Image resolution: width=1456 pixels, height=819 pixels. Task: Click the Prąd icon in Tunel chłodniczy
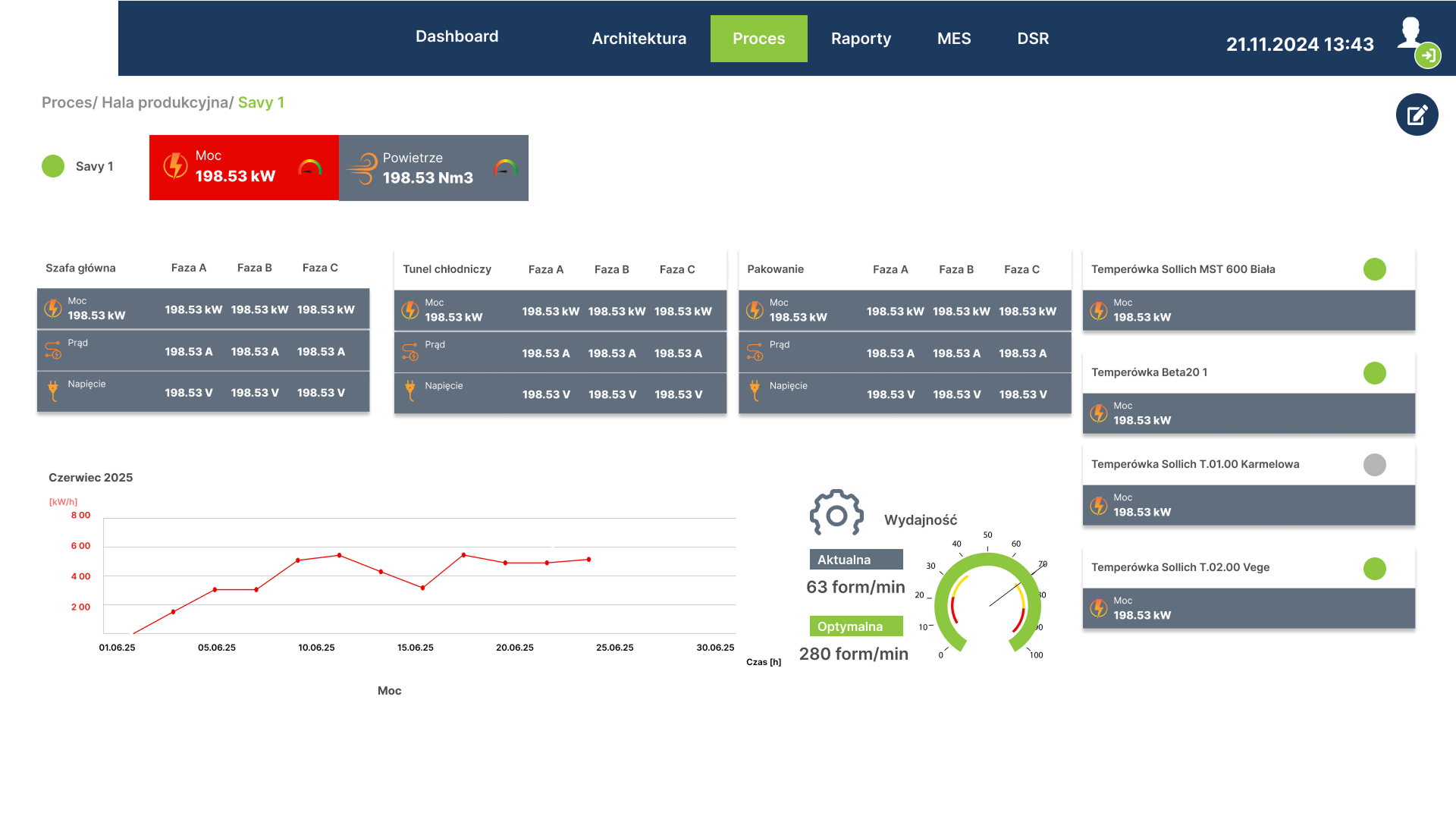pyautogui.click(x=410, y=352)
